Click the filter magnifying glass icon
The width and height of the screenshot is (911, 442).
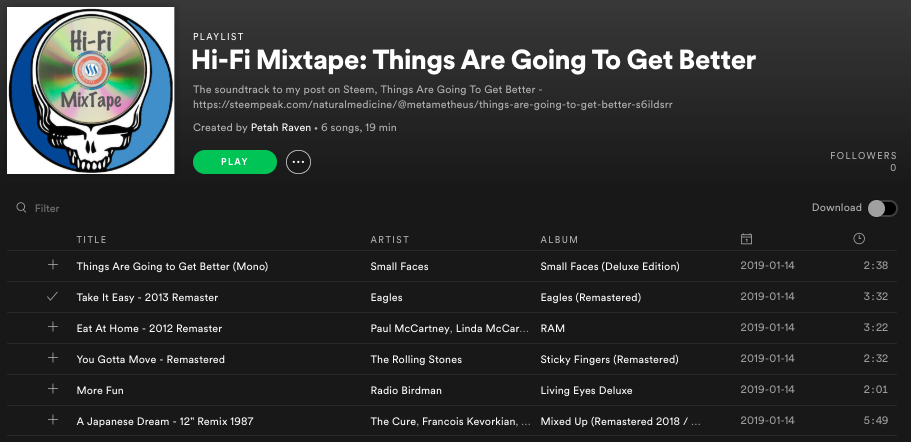[21, 208]
